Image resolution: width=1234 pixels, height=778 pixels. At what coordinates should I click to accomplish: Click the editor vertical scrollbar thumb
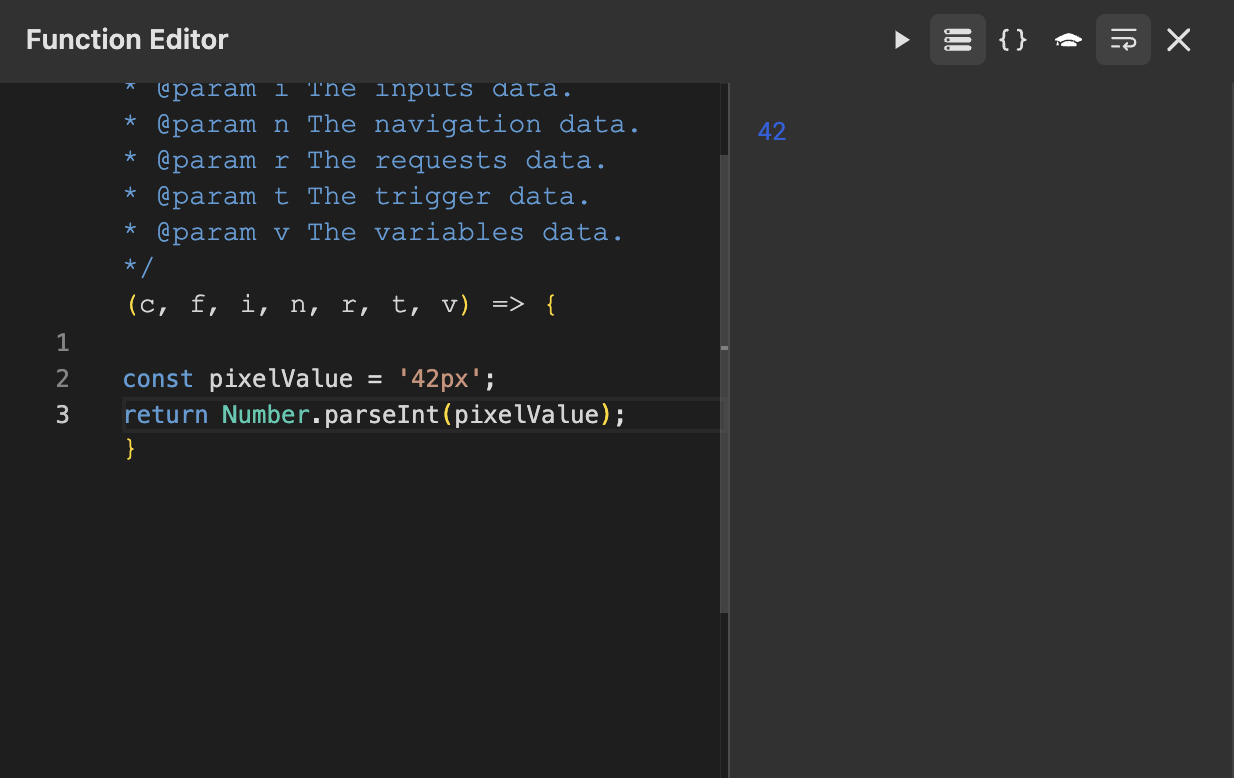[725, 384]
